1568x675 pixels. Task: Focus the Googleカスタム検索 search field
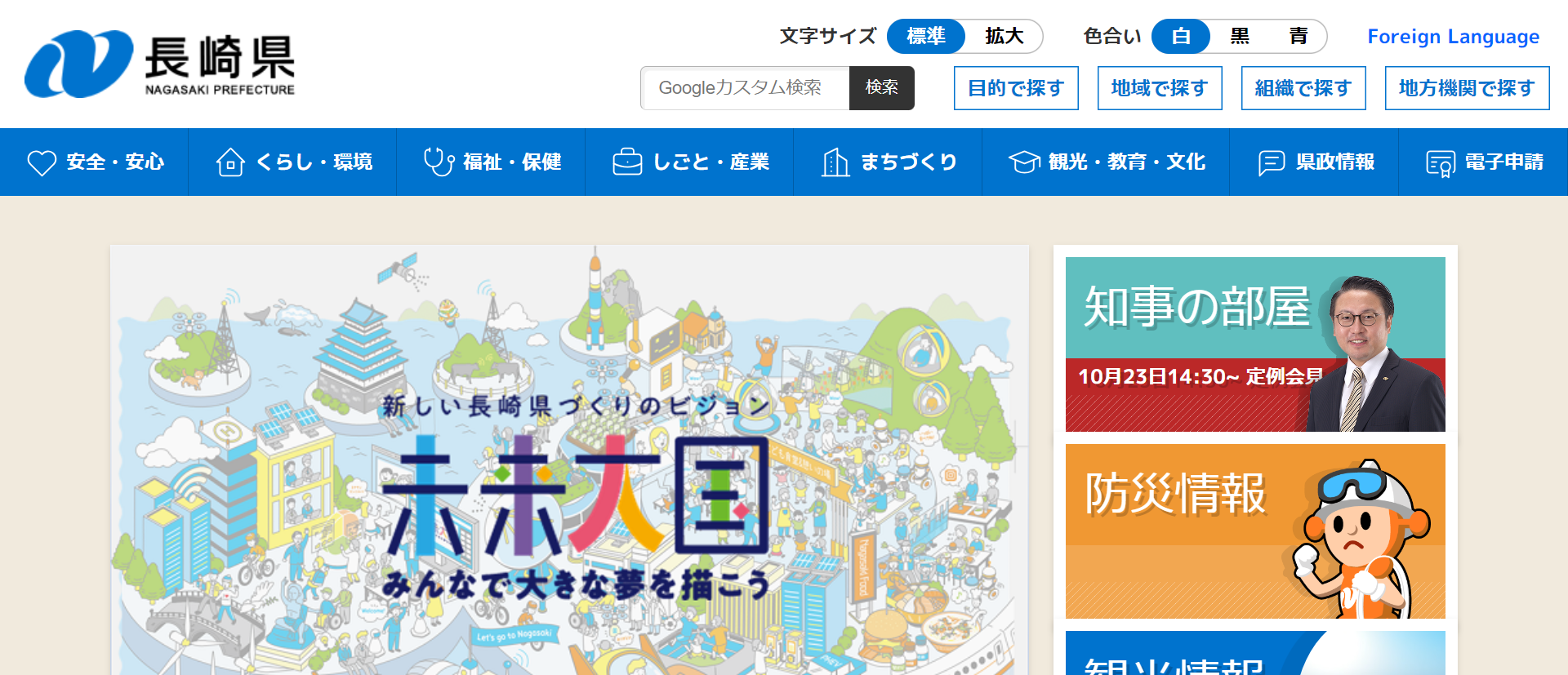coord(745,88)
